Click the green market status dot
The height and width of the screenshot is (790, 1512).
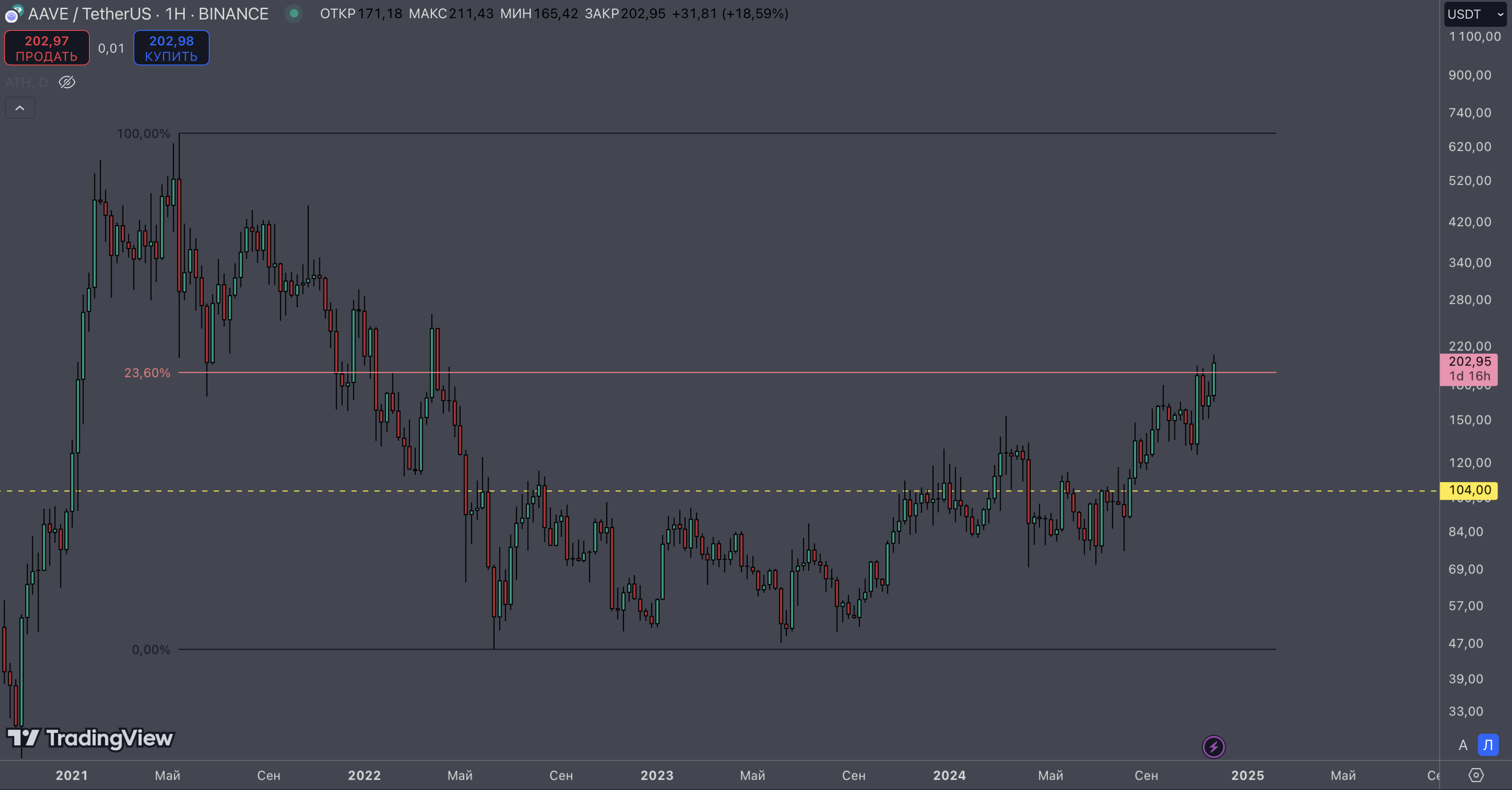[x=294, y=13]
